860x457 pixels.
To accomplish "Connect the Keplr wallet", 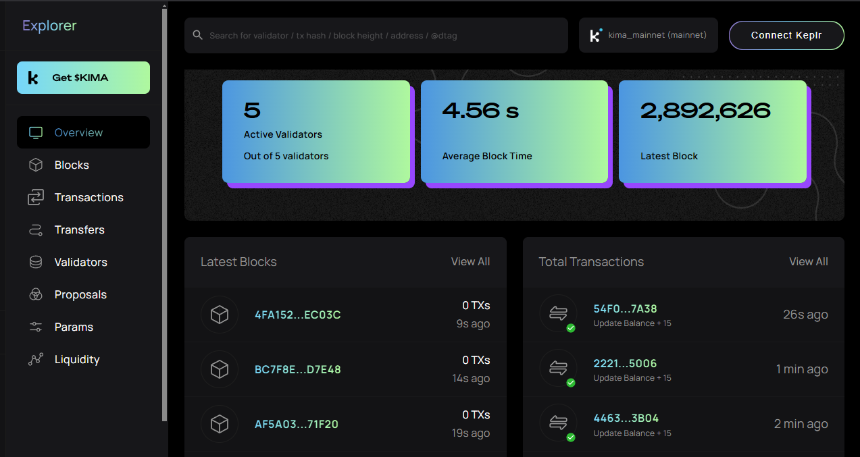I will click(787, 35).
